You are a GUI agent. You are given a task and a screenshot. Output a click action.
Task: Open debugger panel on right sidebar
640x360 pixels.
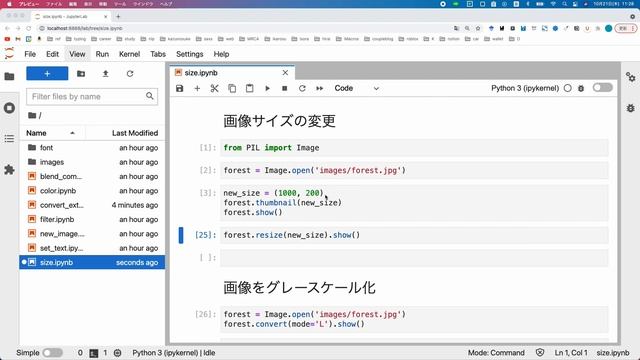coord(631,108)
